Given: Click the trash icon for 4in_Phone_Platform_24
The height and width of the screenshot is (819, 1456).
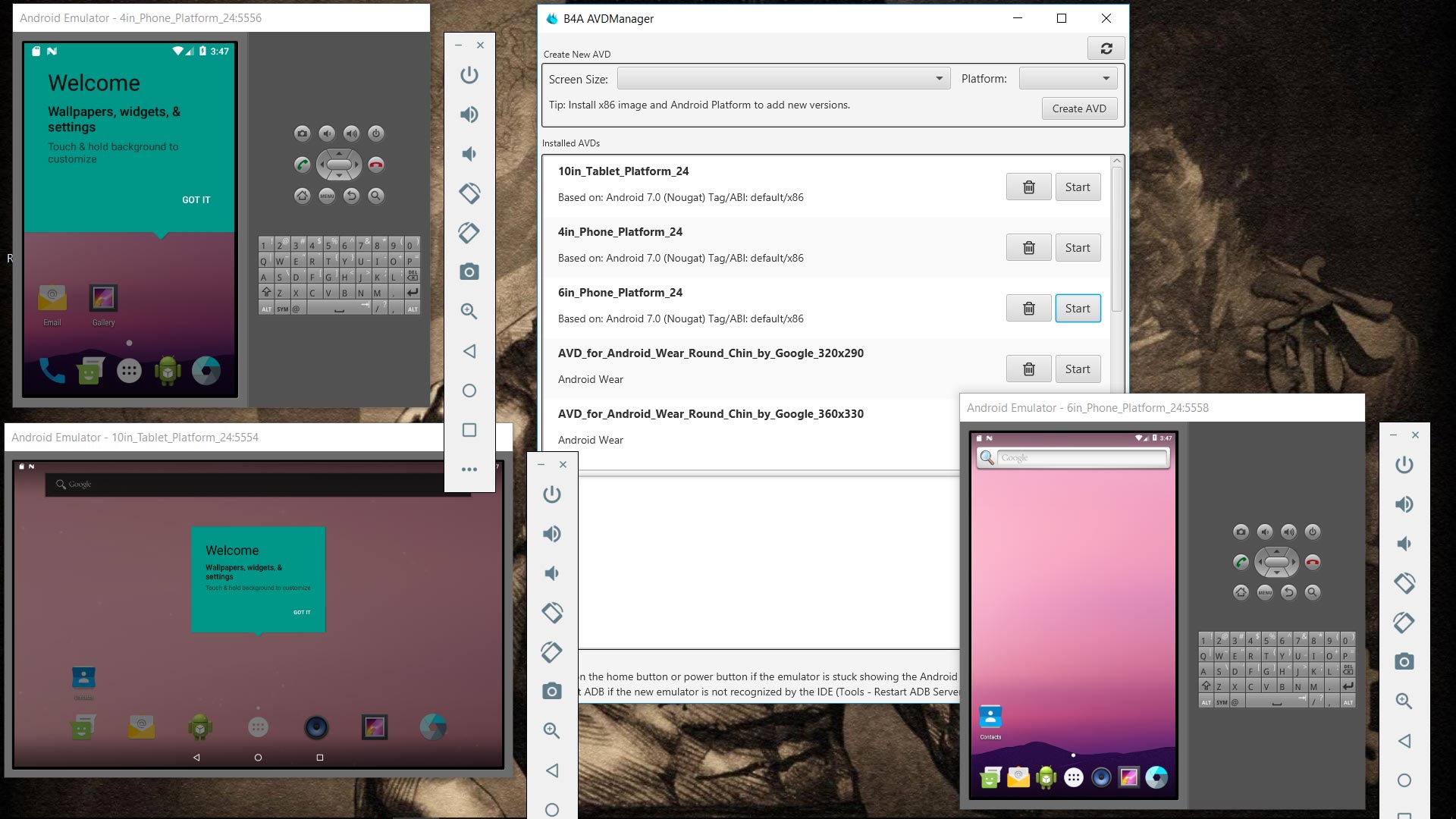Looking at the screenshot, I should [x=1028, y=248].
